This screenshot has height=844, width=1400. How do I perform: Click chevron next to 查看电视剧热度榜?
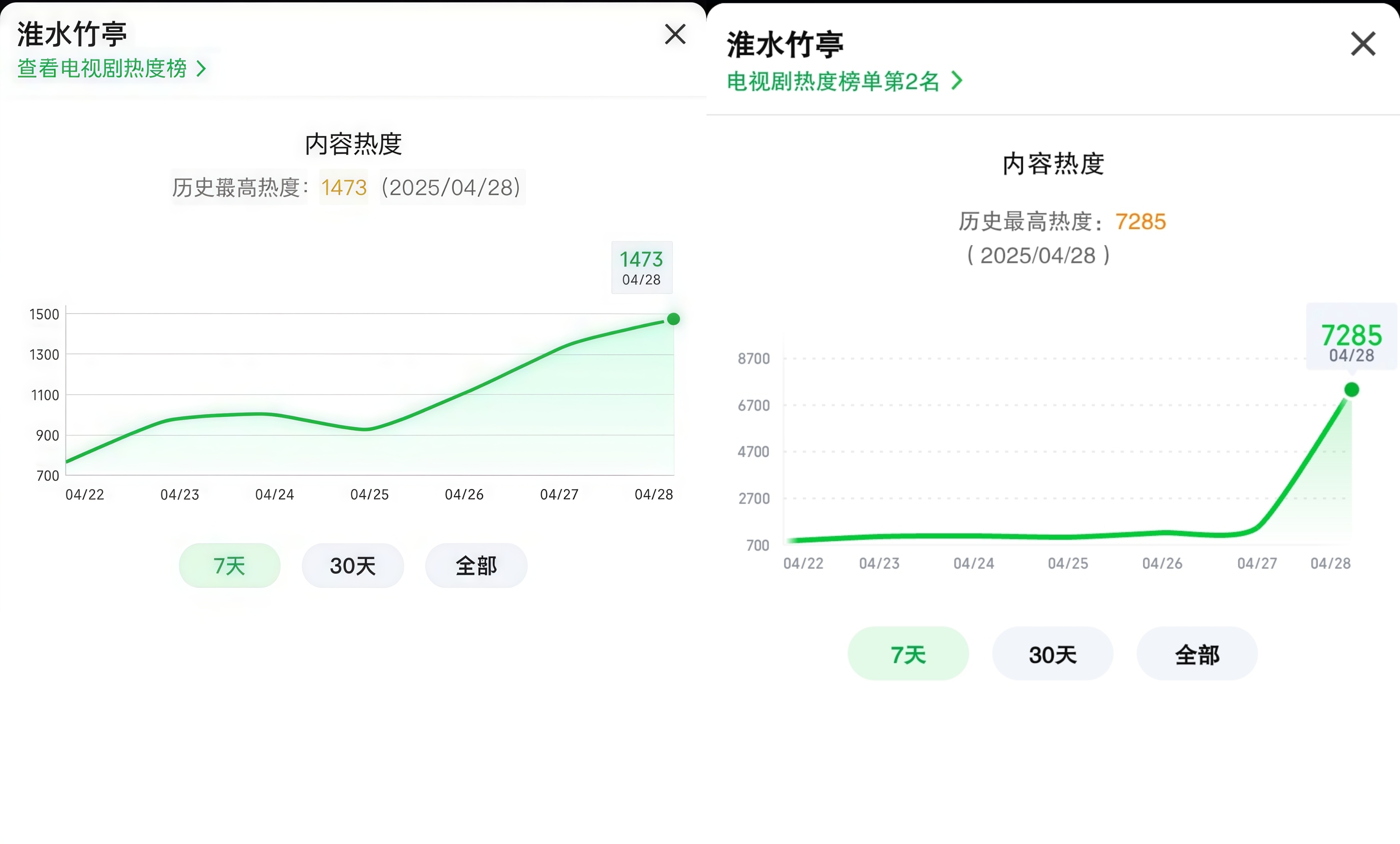click(x=201, y=69)
